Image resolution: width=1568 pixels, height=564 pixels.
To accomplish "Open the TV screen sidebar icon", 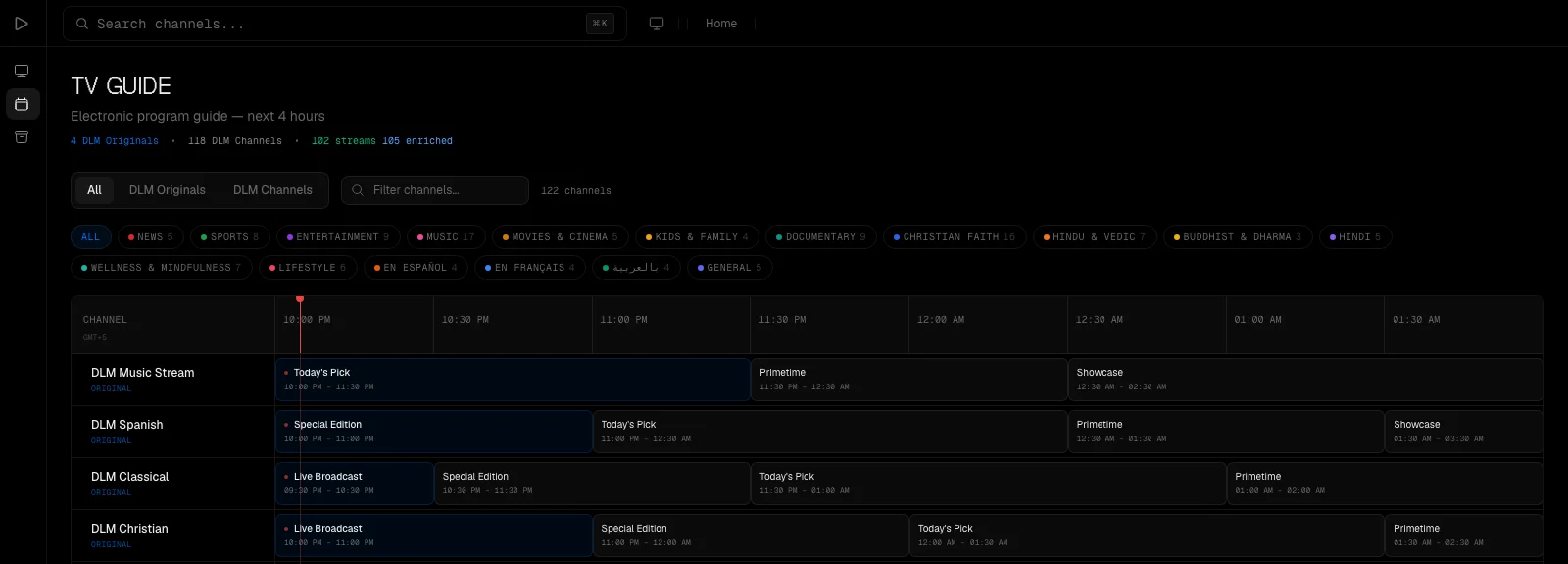I will click(22, 71).
